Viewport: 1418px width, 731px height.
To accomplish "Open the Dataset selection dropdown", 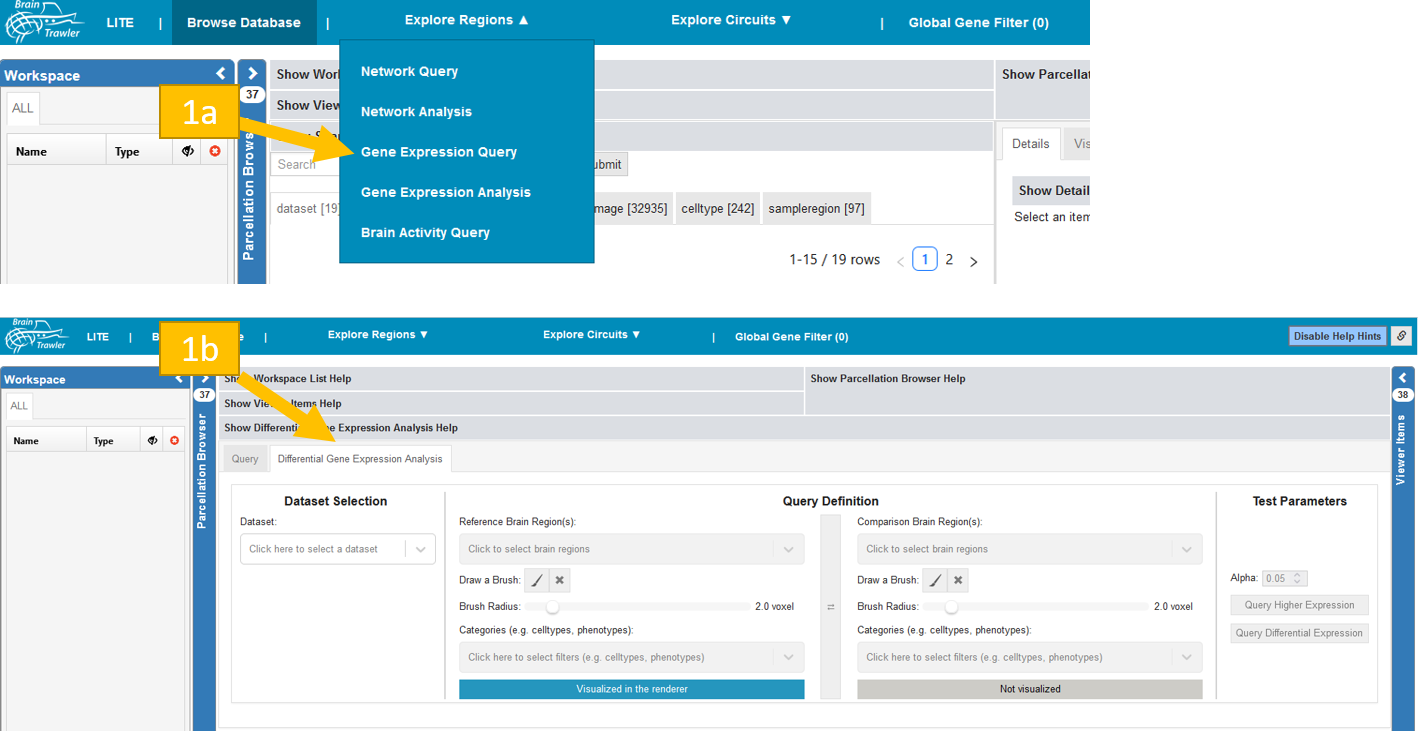I will (x=338, y=549).
